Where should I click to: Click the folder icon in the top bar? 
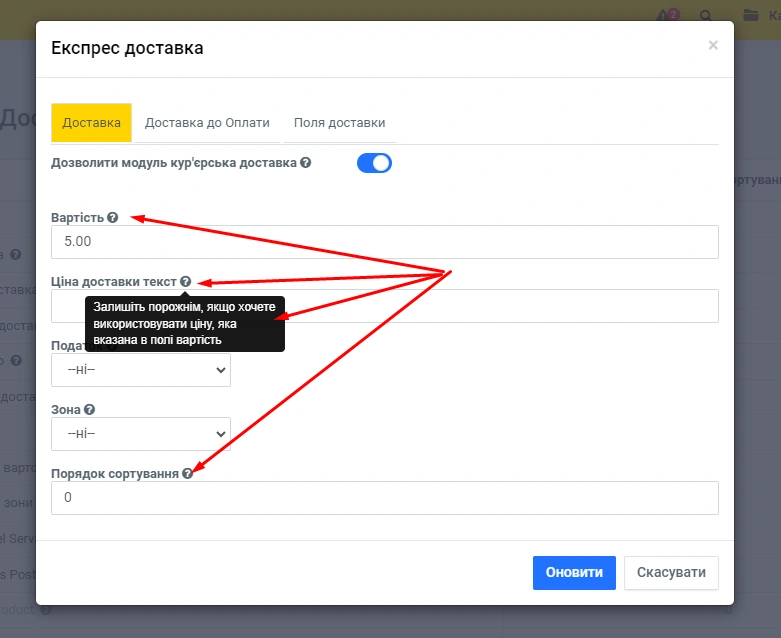pos(751,16)
